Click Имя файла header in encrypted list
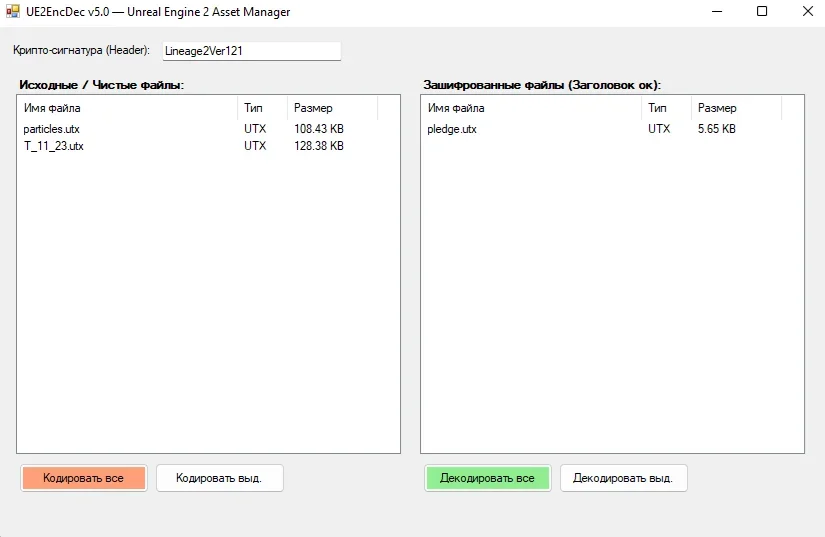Image resolution: width=825 pixels, height=537 pixels. point(531,108)
